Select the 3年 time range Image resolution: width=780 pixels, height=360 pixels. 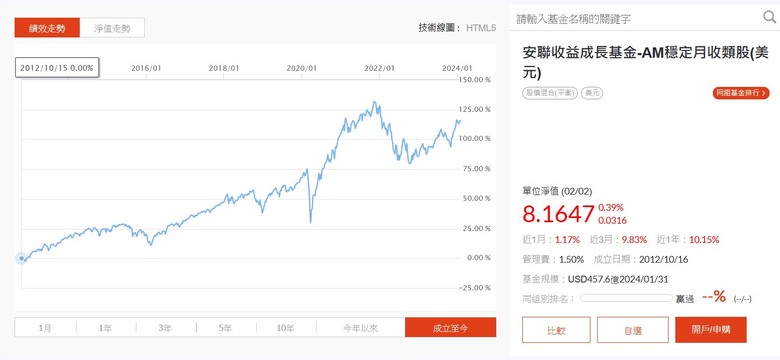166,328
